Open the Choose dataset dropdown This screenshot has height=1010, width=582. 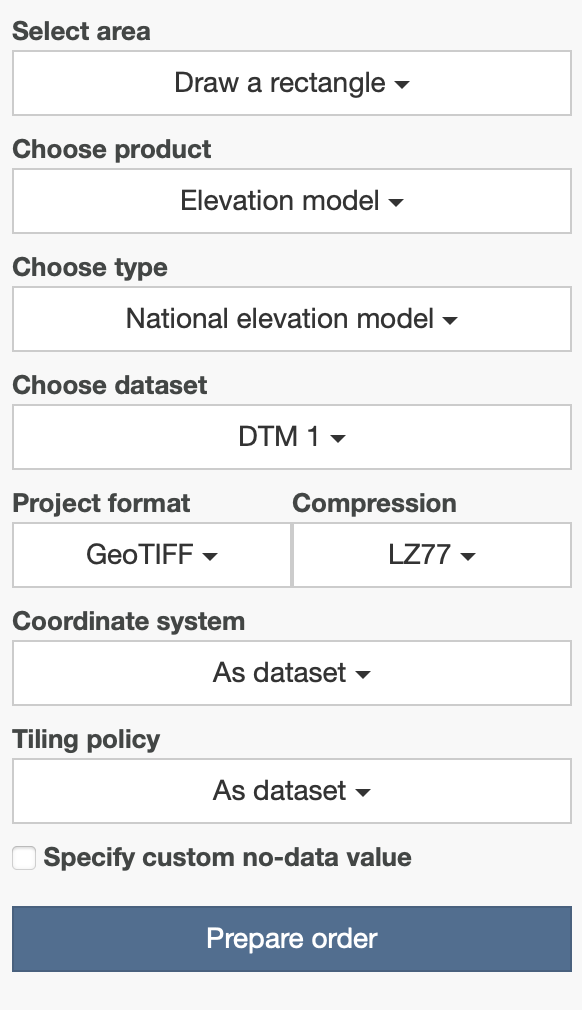click(x=291, y=438)
